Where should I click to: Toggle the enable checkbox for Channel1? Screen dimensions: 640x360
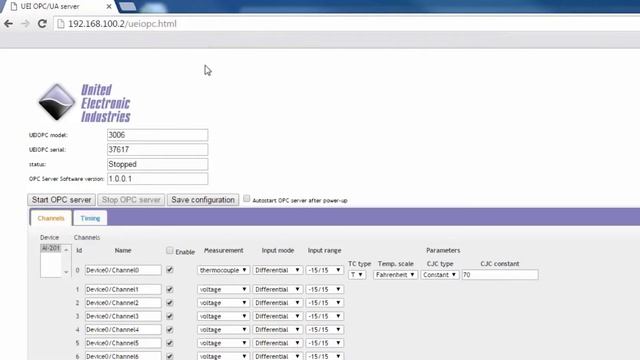tap(170, 289)
